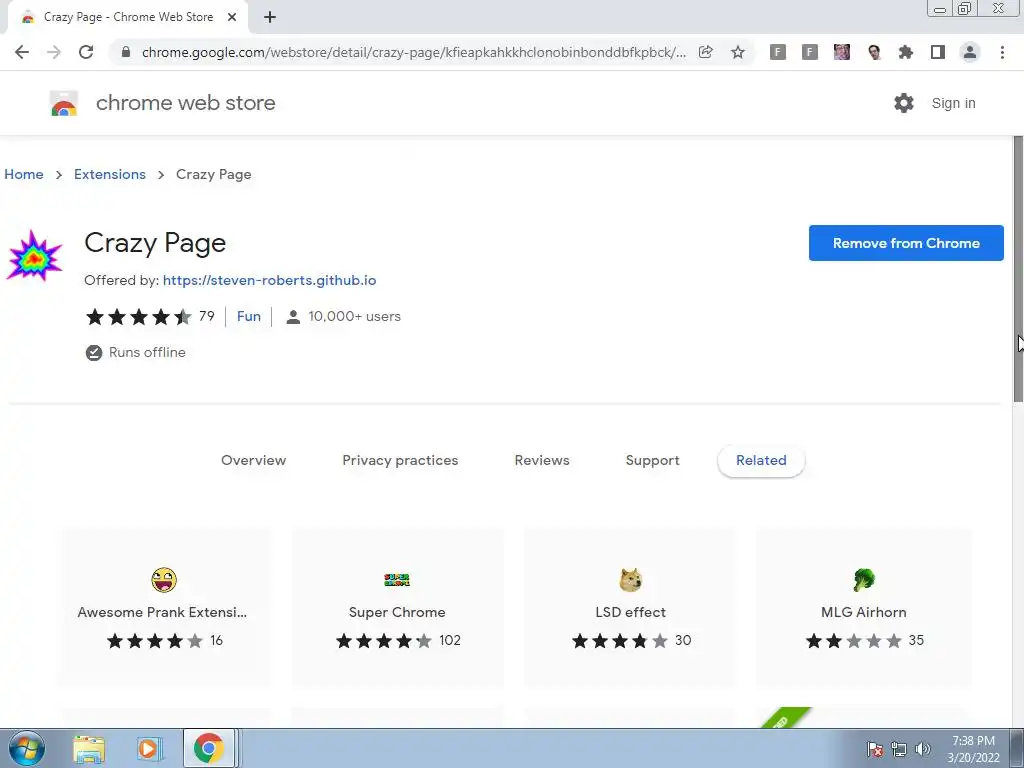Open LSD effect extension title
The image size is (1024, 768).
(630, 612)
